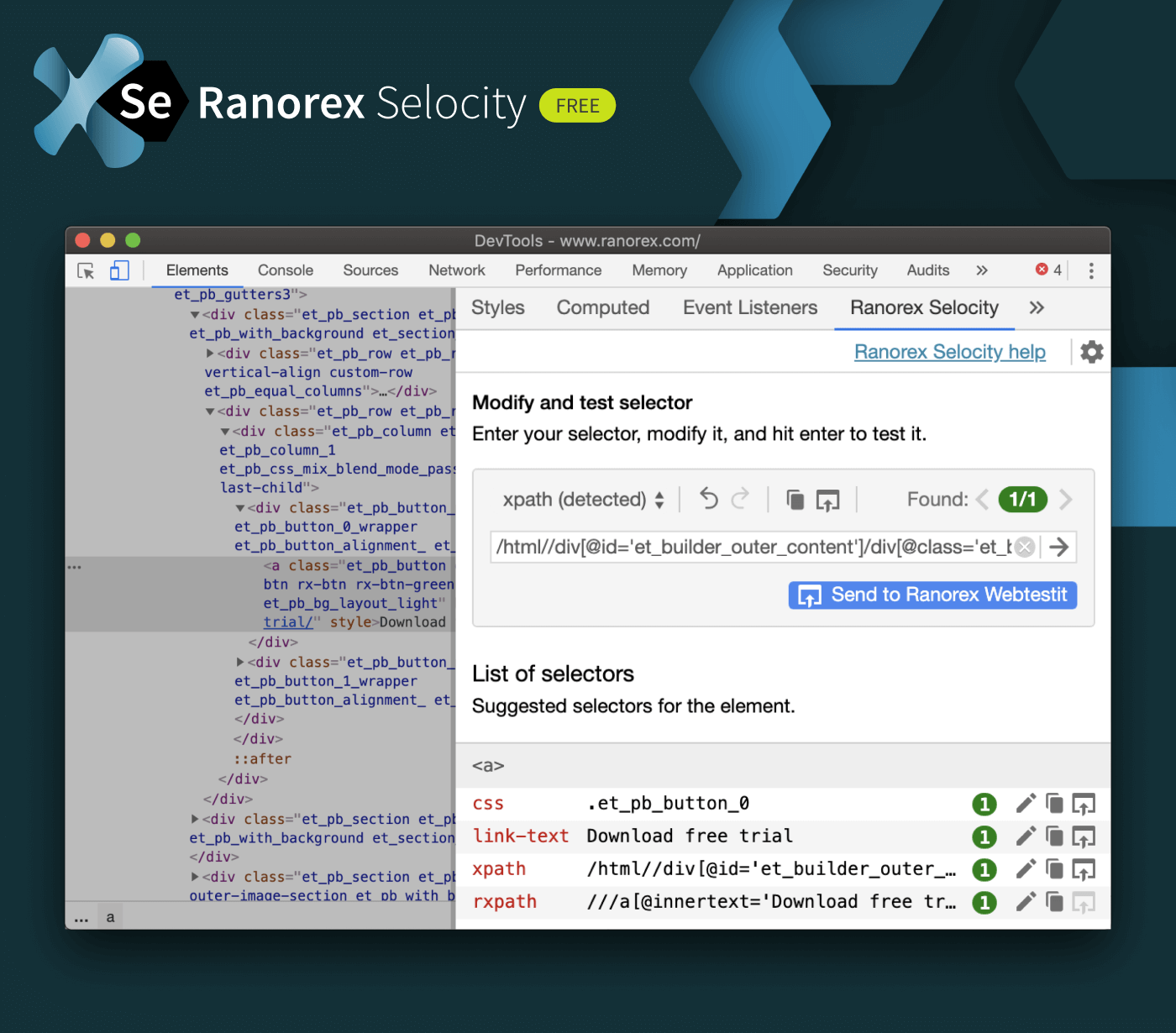Show more DevTools tabs after Audits
The height and width of the screenshot is (1033, 1176).
point(981,270)
